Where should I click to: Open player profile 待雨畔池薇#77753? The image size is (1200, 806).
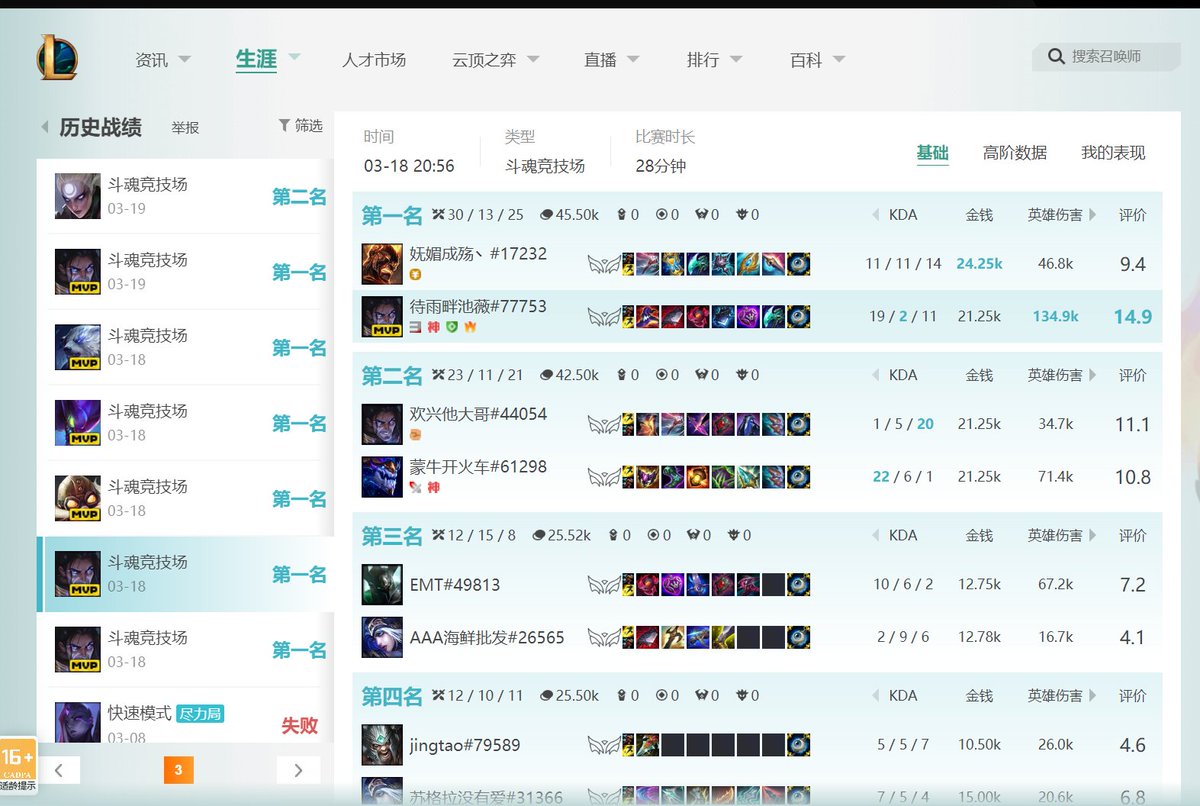pyautogui.click(x=478, y=306)
